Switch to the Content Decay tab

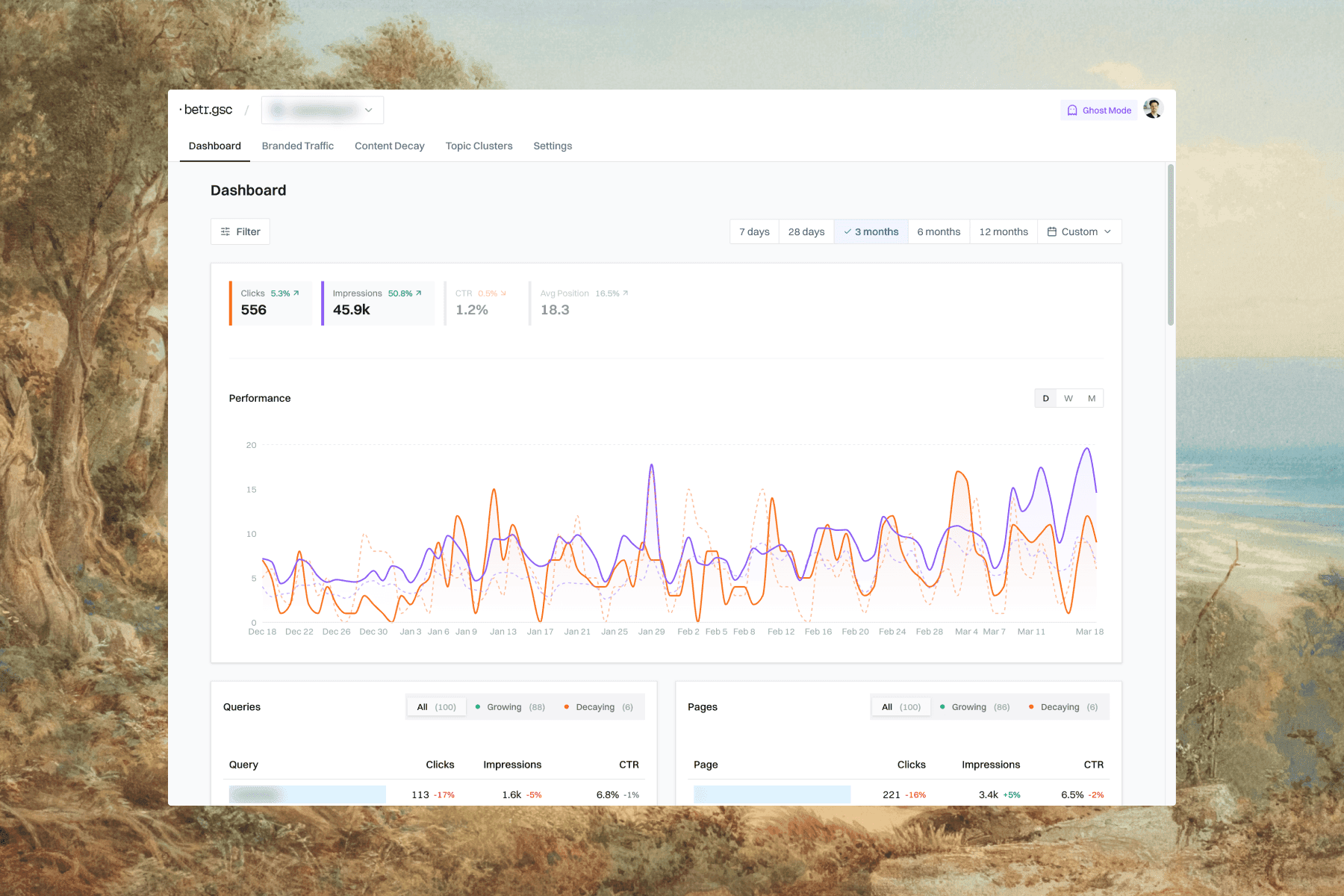pyautogui.click(x=389, y=146)
